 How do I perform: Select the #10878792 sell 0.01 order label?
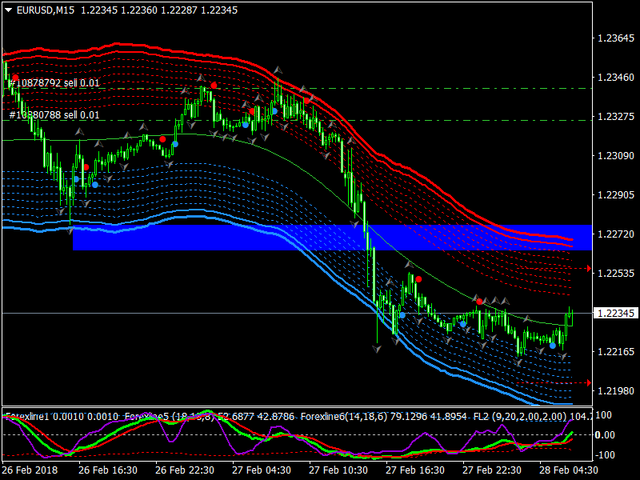54,83
